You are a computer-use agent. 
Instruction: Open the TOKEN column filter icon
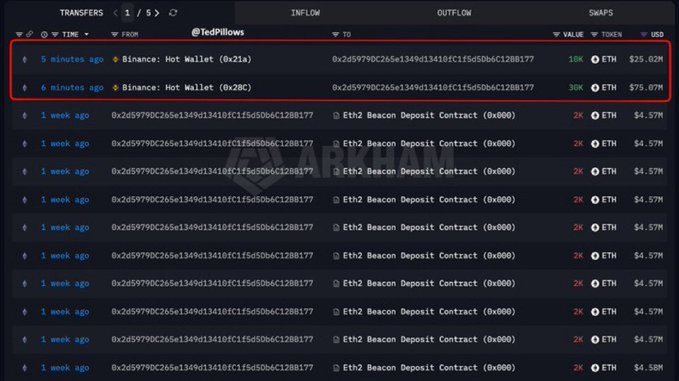click(x=594, y=34)
